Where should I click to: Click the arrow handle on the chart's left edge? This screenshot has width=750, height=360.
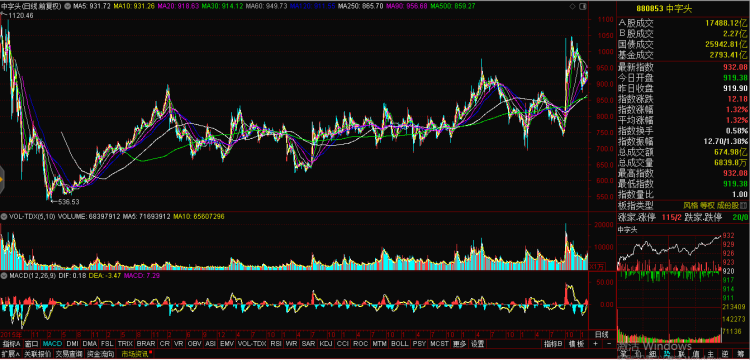(x=1, y=180)
